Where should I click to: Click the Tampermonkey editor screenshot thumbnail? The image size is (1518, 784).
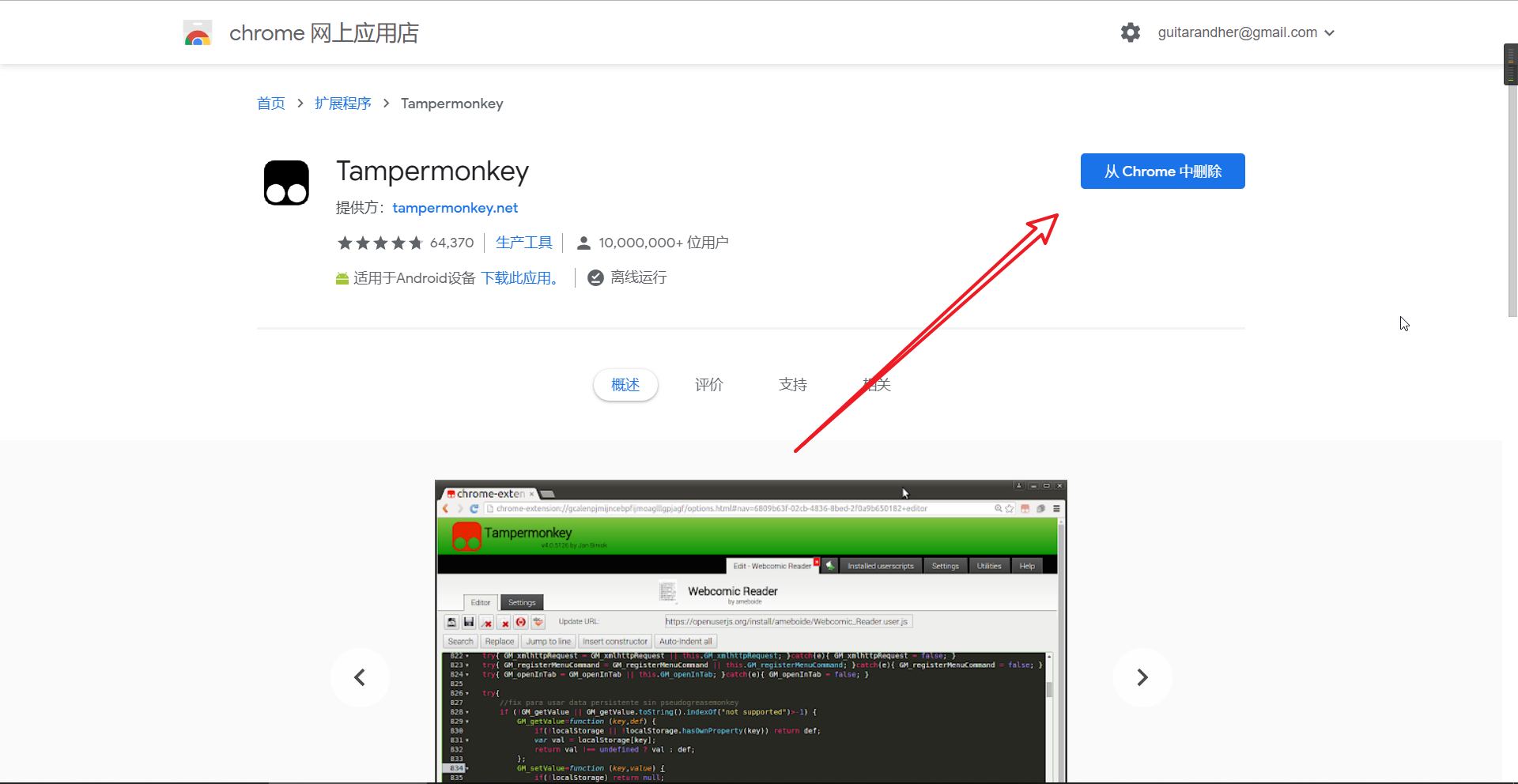tap(751, 631)
